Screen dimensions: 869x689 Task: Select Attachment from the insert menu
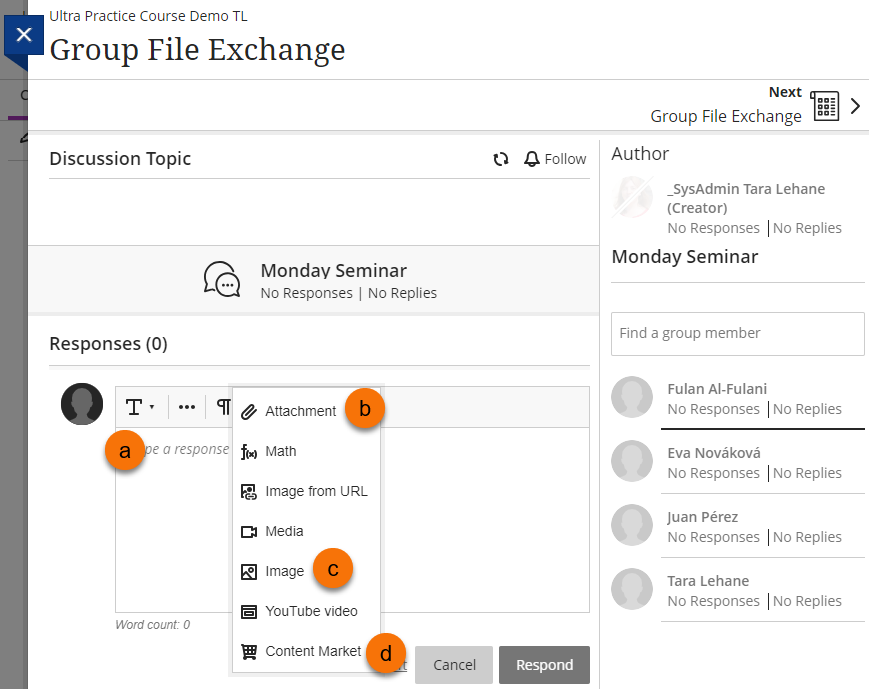300,411
